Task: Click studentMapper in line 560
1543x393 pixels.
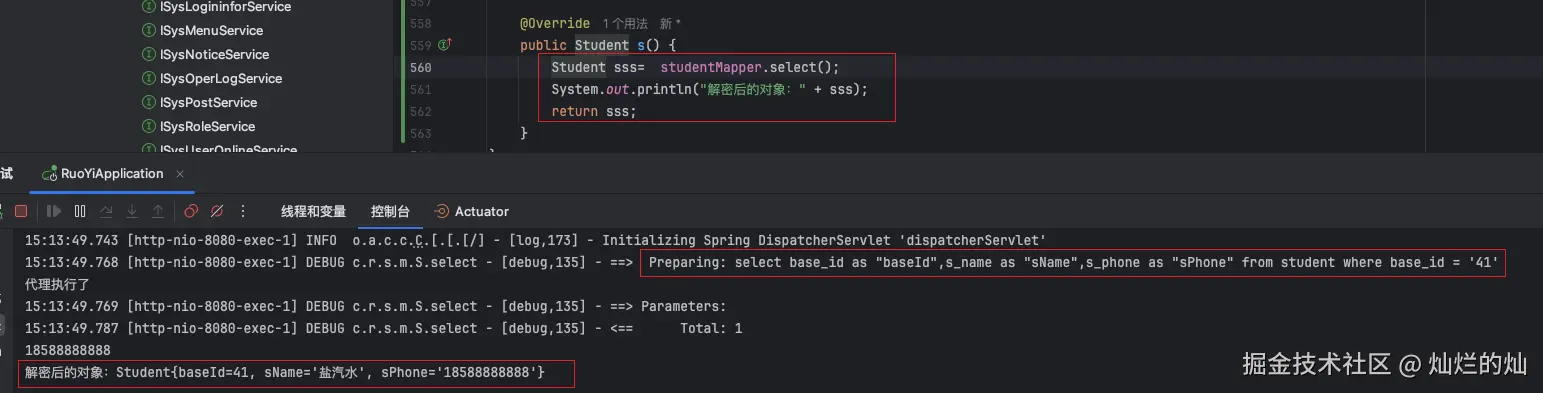Action: pos(711,67)
